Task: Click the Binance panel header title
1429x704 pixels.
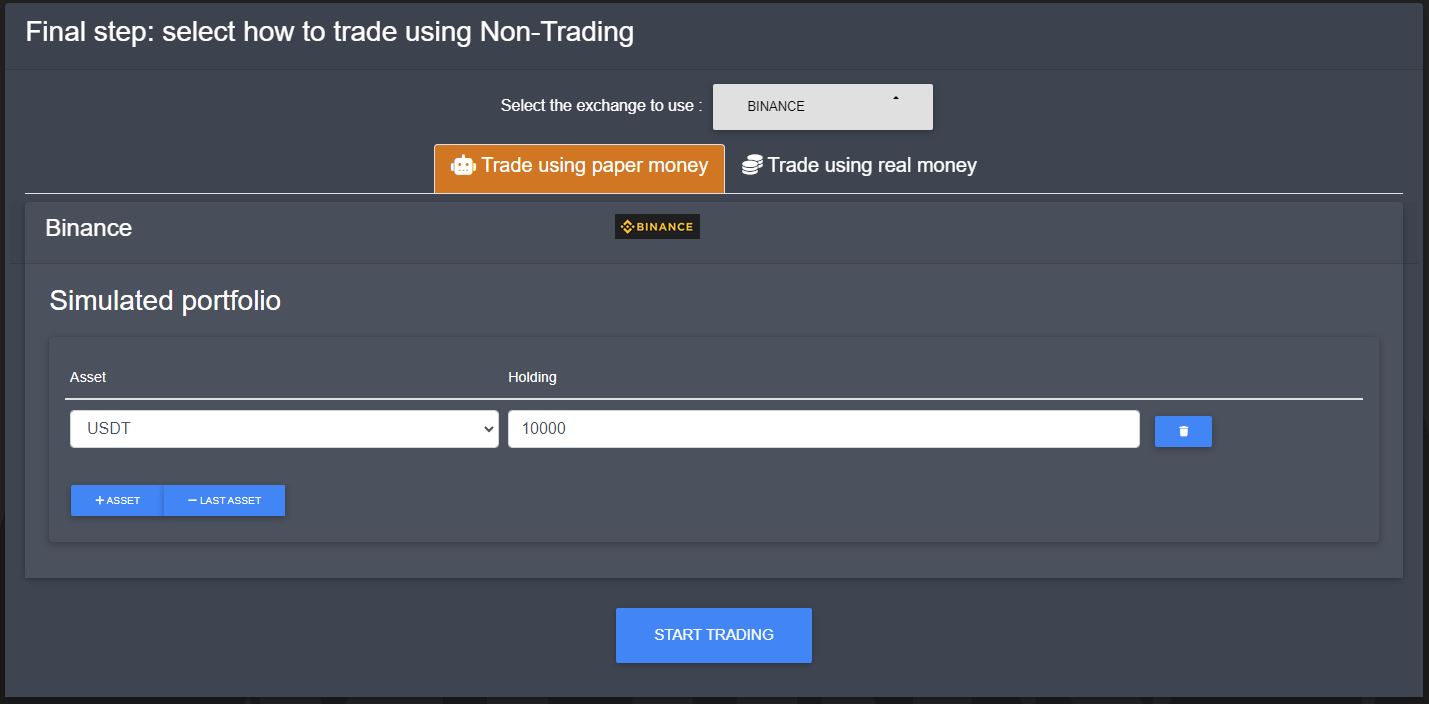Action: point(89,228)
